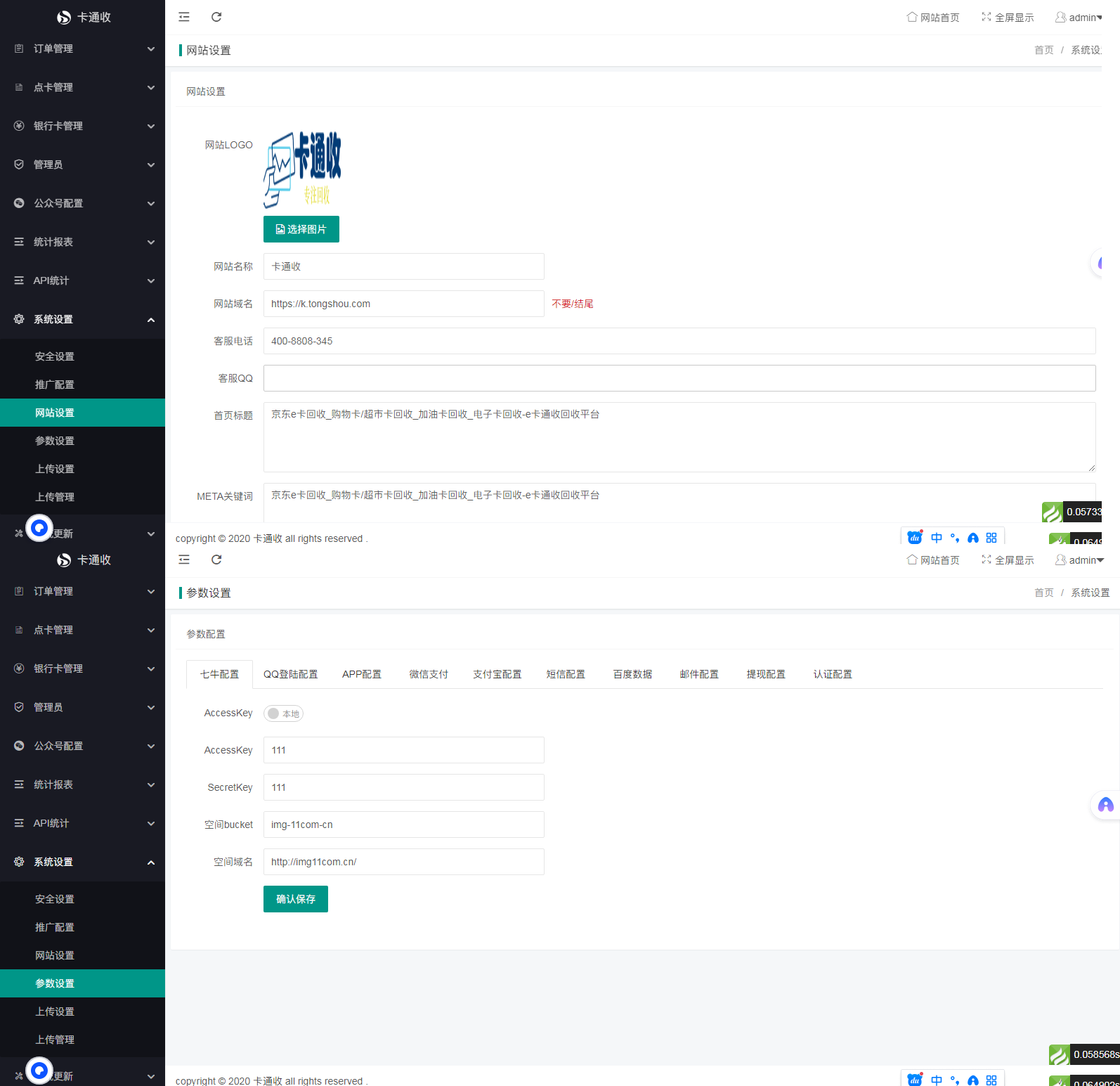Toggle the 本地 AccessKey switch
The image size is (1120, 1086).
(x=283, y=713)
